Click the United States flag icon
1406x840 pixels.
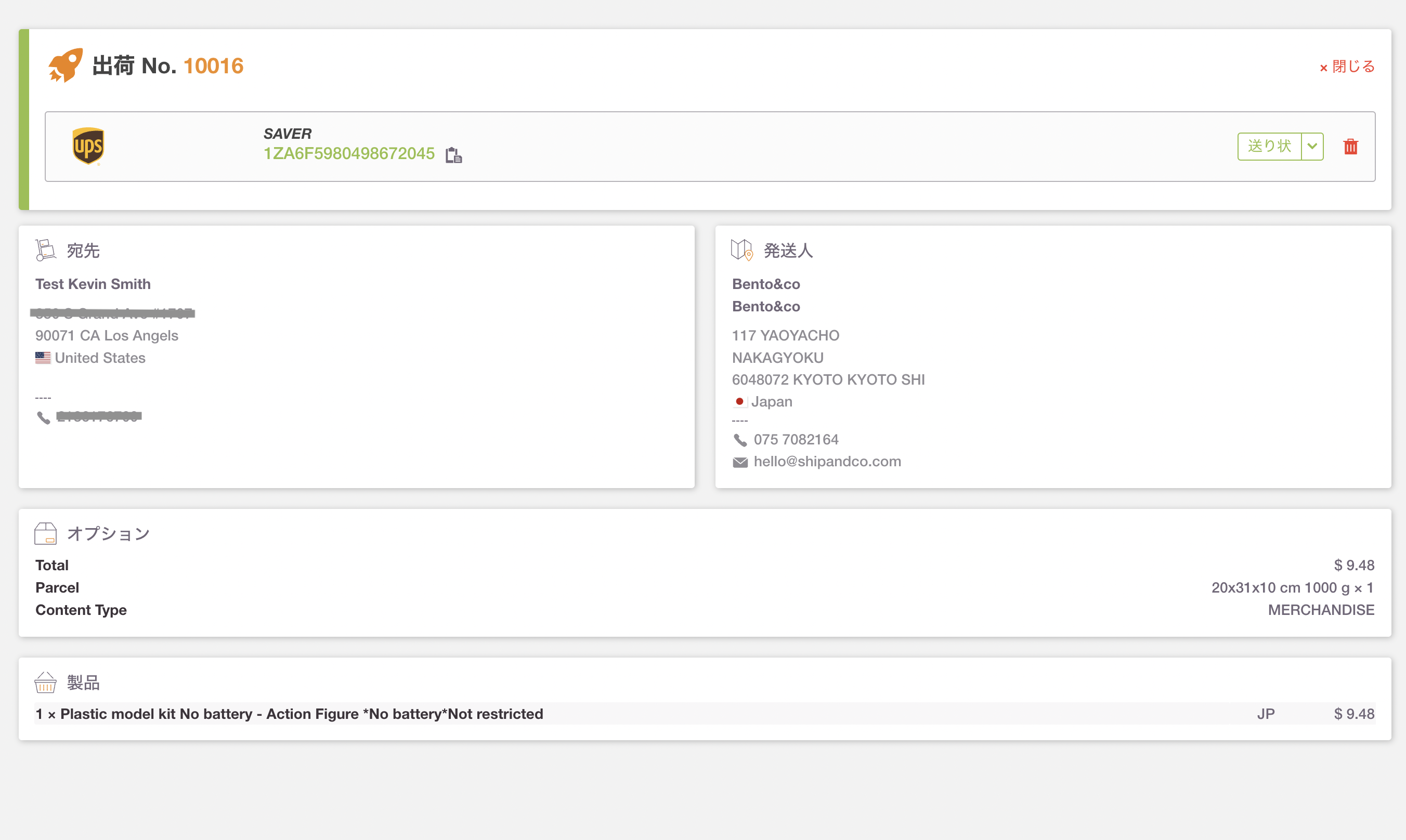point(43,358)
